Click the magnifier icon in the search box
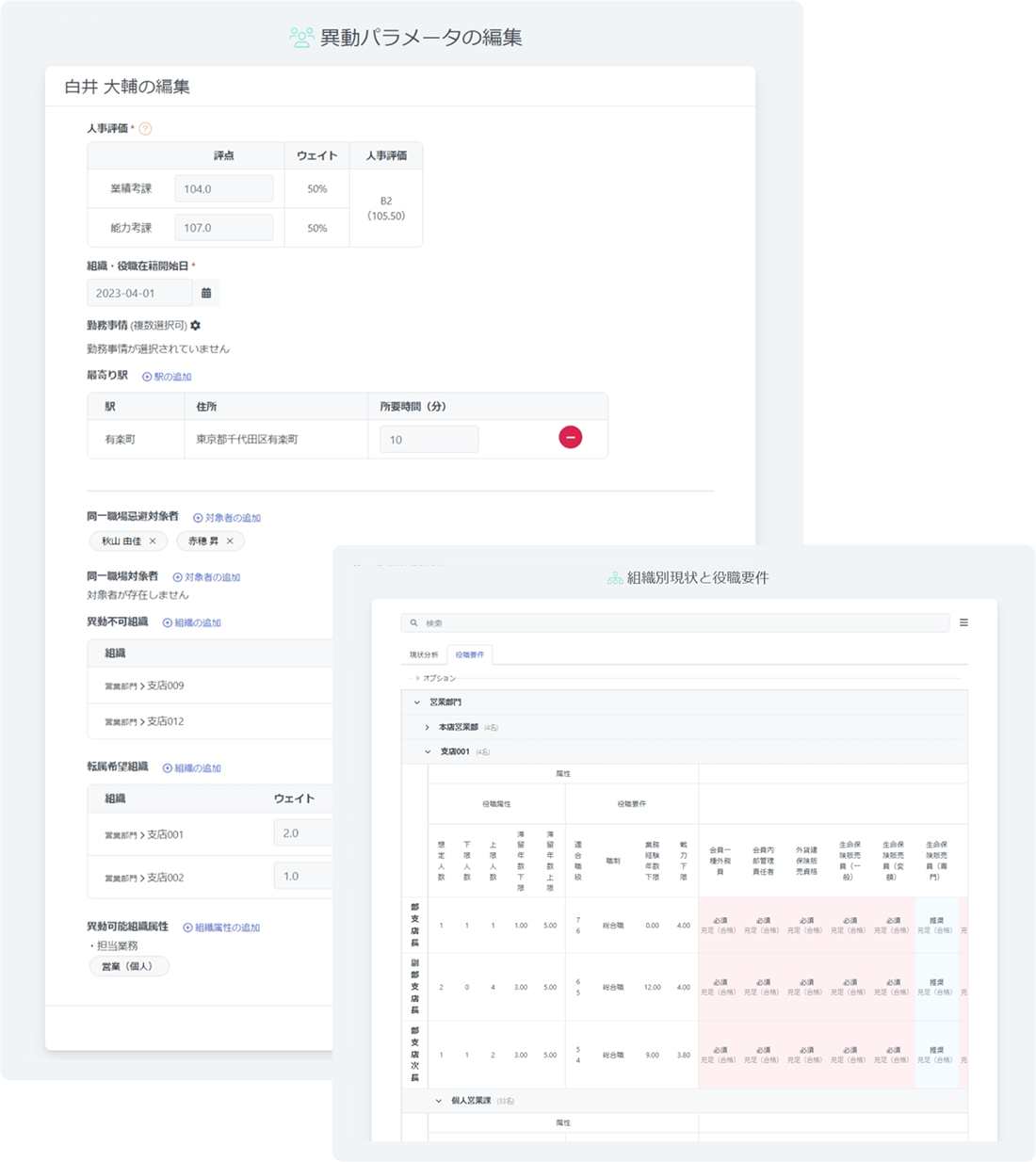 tap(413, 622)
